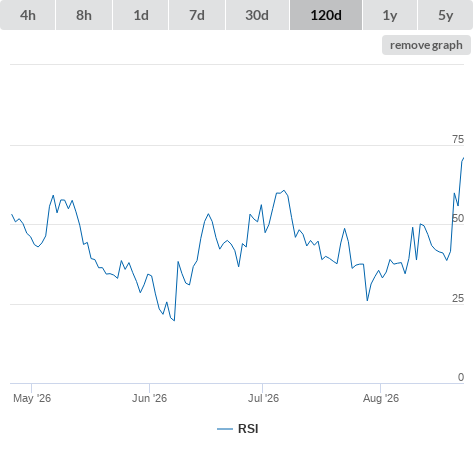Click the 25 y-axis label
Viewport: 474px width, 455px height.
[x=458, y=298]
